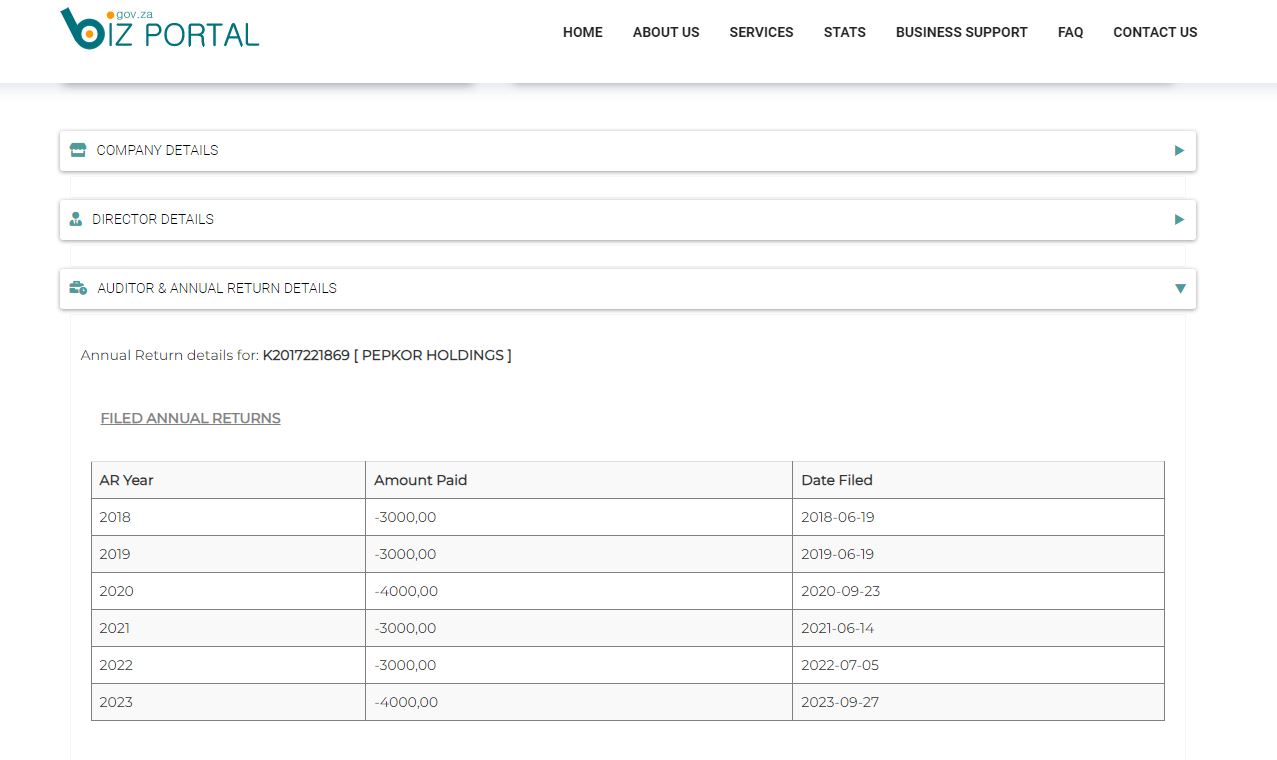The height and width of the screenshot is (760, 1277).
Task: Click the Date Filed column header
Action: 837,480
